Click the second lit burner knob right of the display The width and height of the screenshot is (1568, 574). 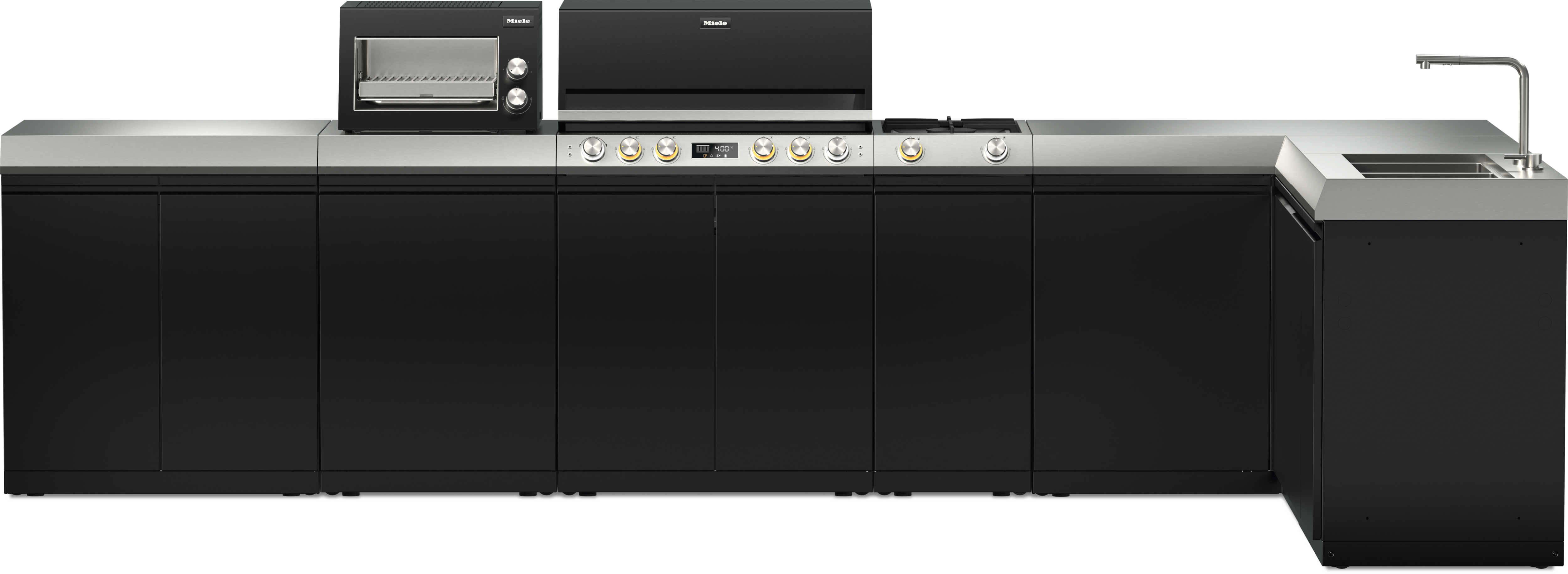coord(800,150)
